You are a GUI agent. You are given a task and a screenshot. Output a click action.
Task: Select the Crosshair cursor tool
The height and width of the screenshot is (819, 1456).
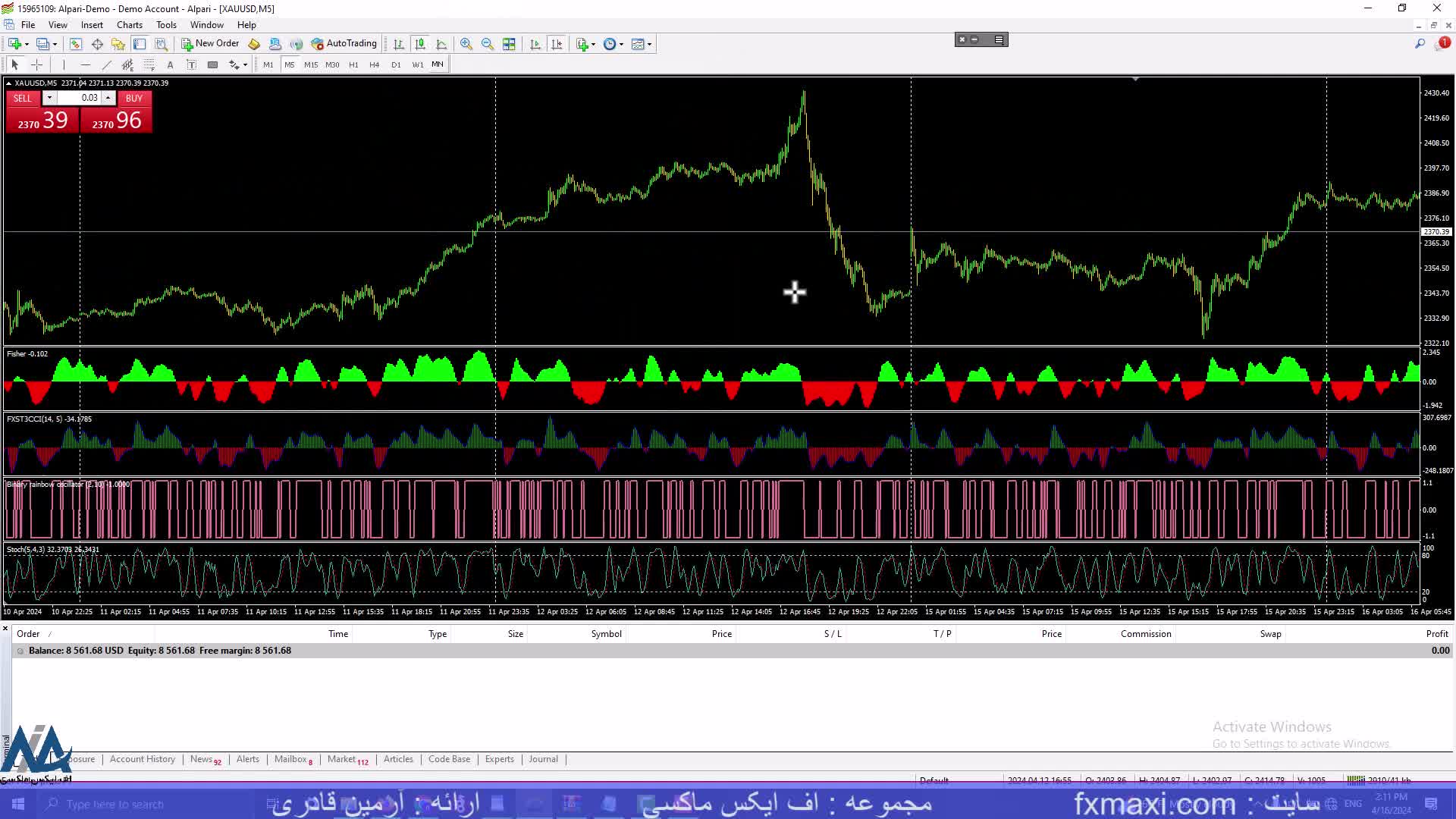[x=36, y=64]
